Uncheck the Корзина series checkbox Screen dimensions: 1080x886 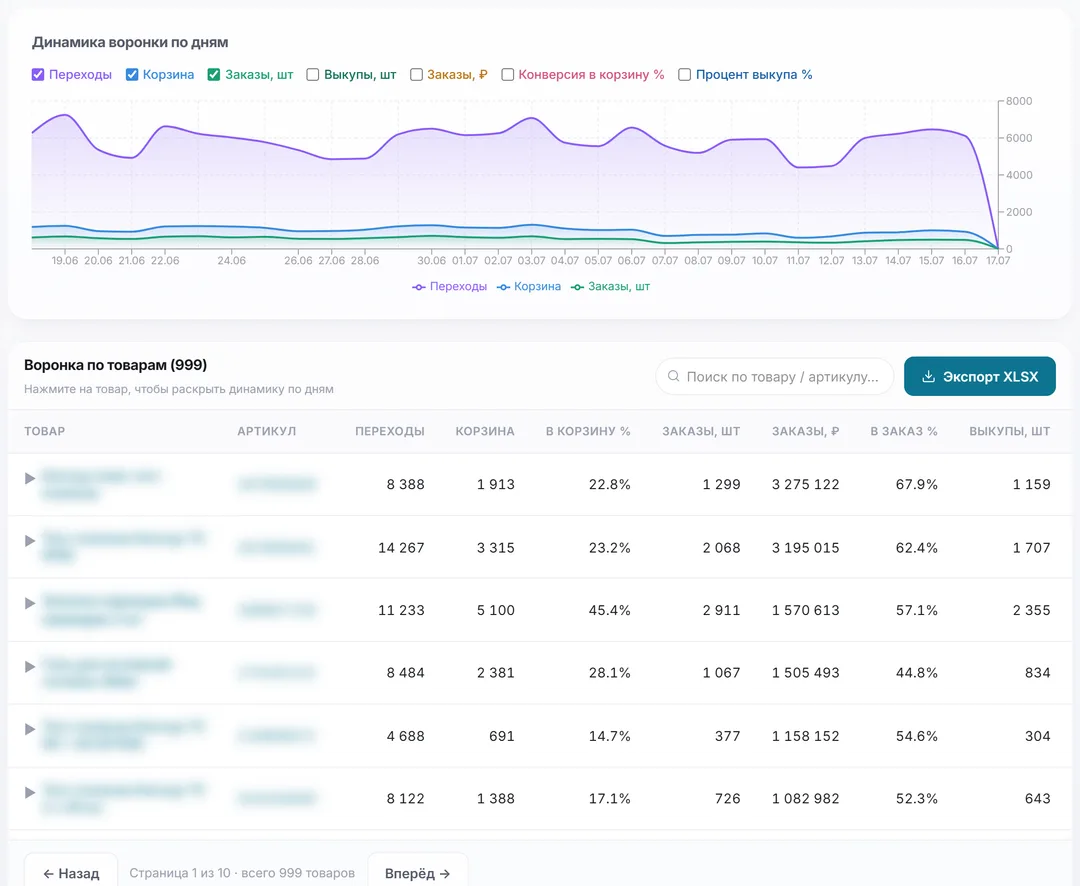pyautogui.click(x=132, y=74)
